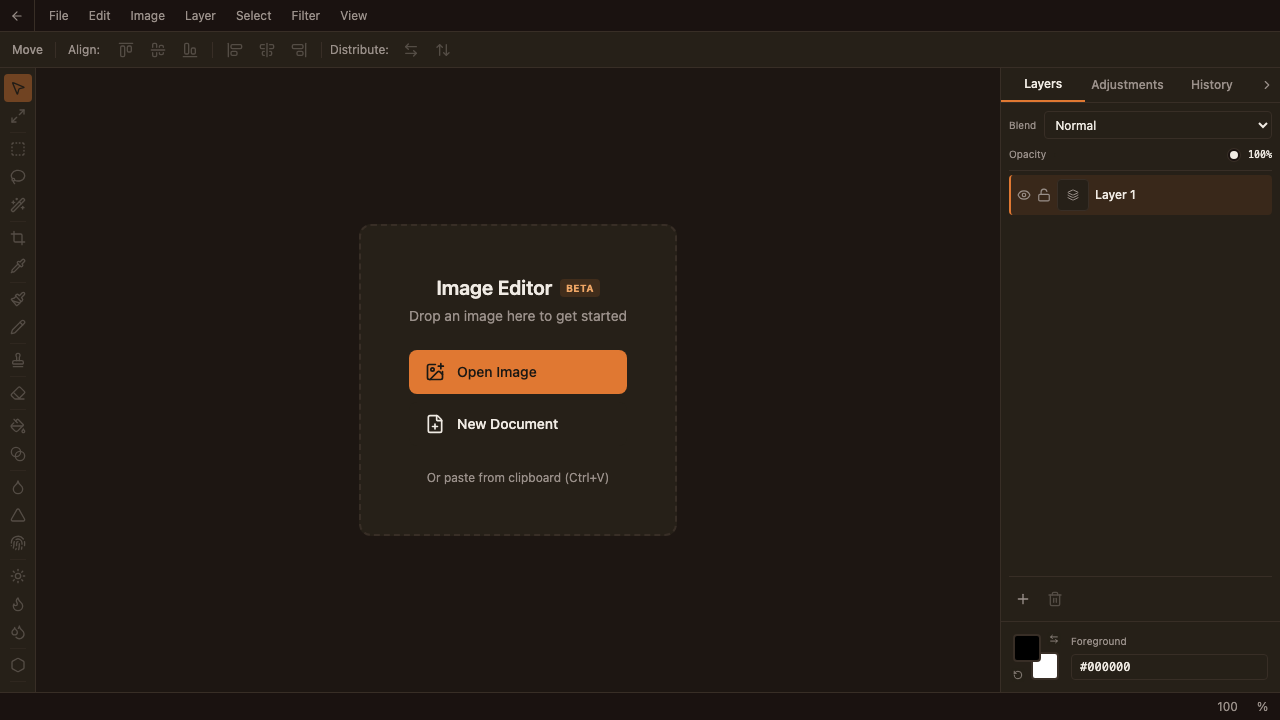
Task: Align right edges icon
Action: [299, 50]
